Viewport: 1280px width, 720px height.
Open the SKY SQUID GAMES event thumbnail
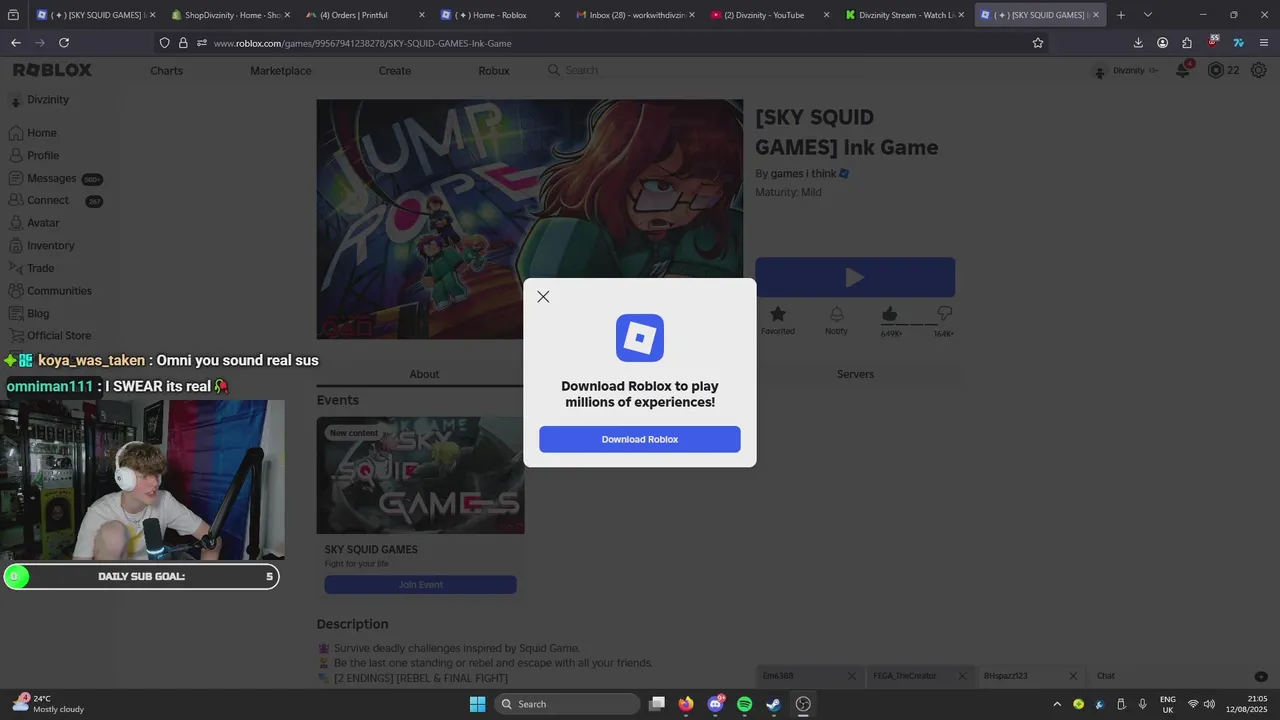click(x=420, y=475)
